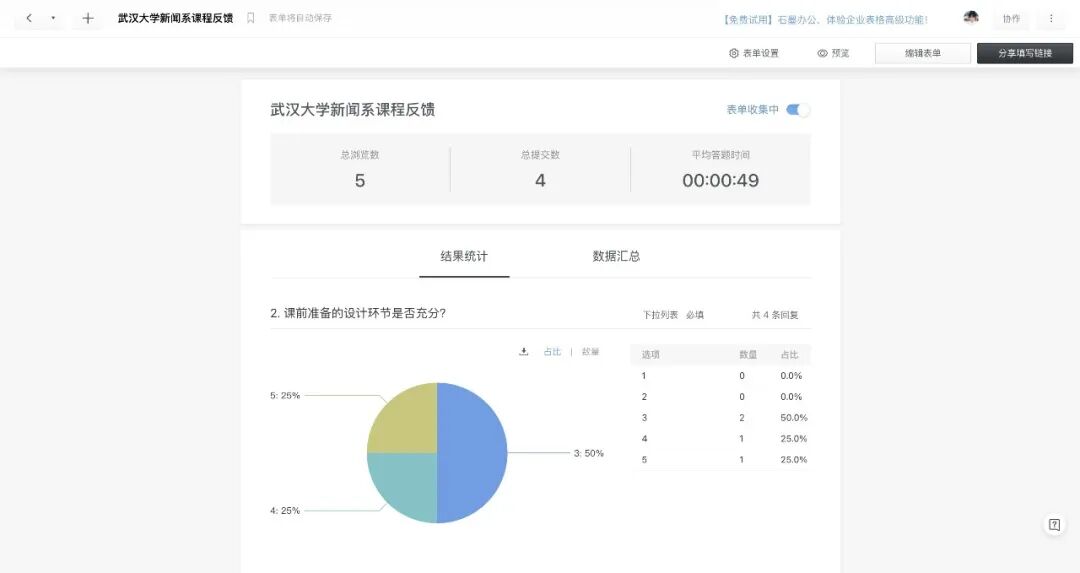Screen dimensions: 1080x573
Task: Click the 选项 column header
Action: coord(650,355)
